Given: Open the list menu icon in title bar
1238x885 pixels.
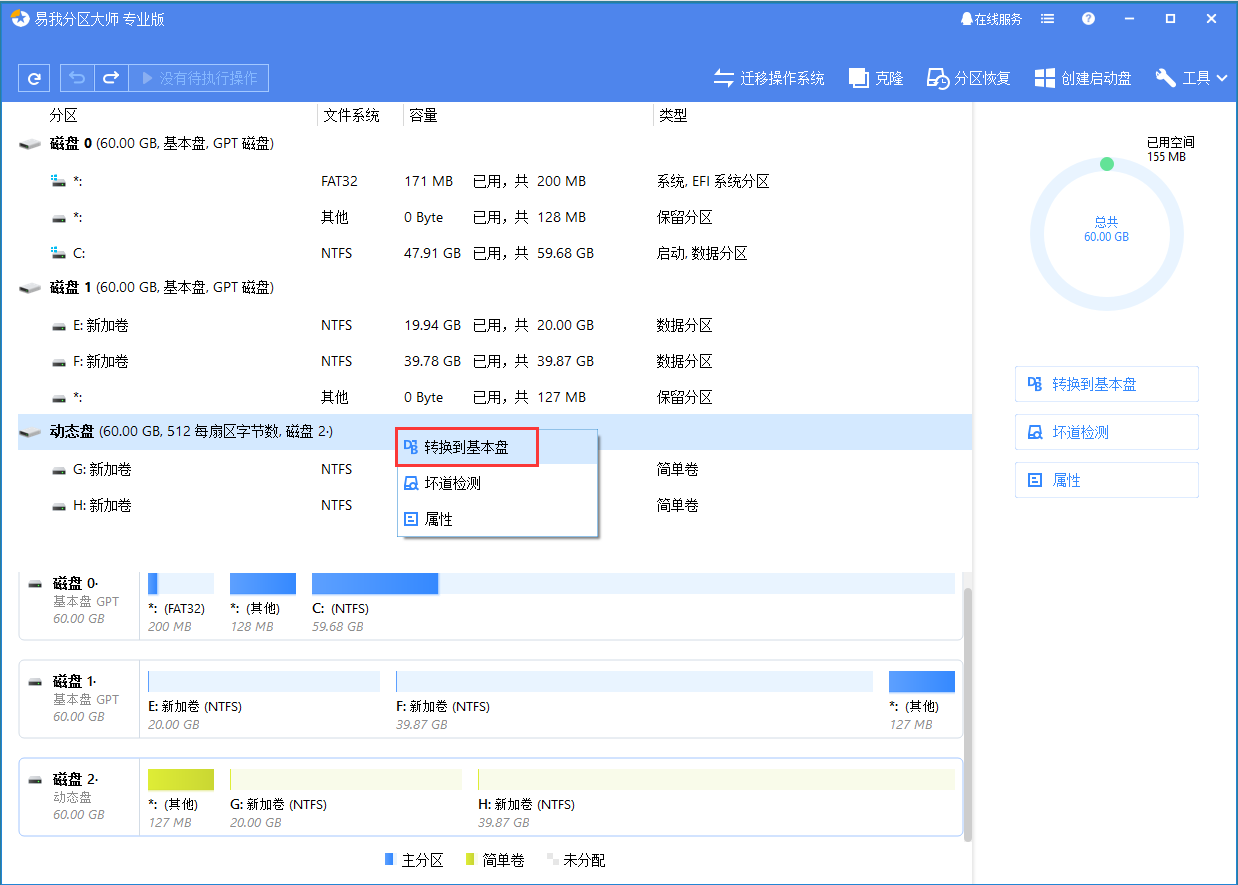Looking at the screenshot, I should [x=1047, y=19].
